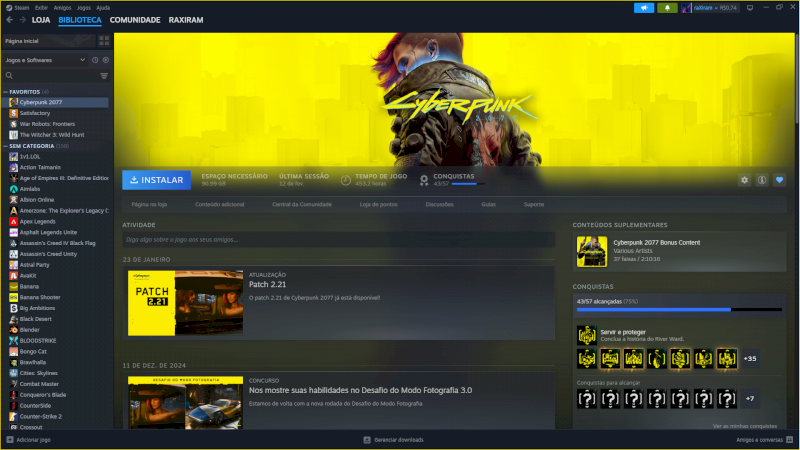The image size is (800, 450).
Task: Click Satisfactory game icon in favorites
Action: point(14,113)
